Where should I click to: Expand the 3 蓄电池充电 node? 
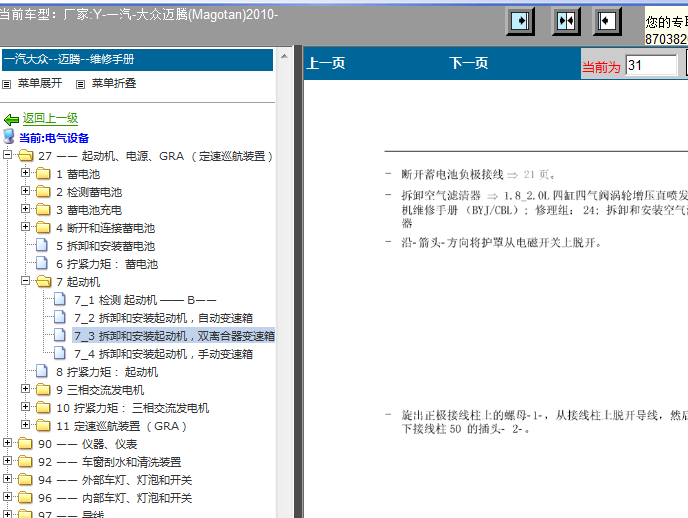tap(25, 208)
